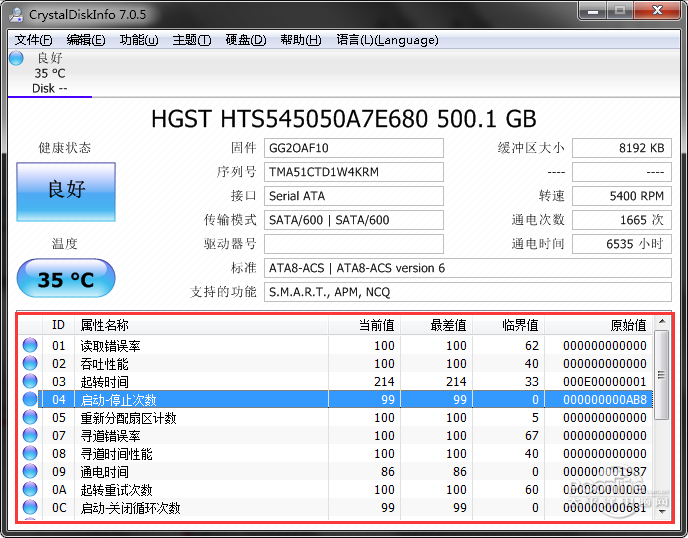The image size is (688, 538).
Task: Select the 重新分配扇区计数 row
Action: [x=336, y=417]
